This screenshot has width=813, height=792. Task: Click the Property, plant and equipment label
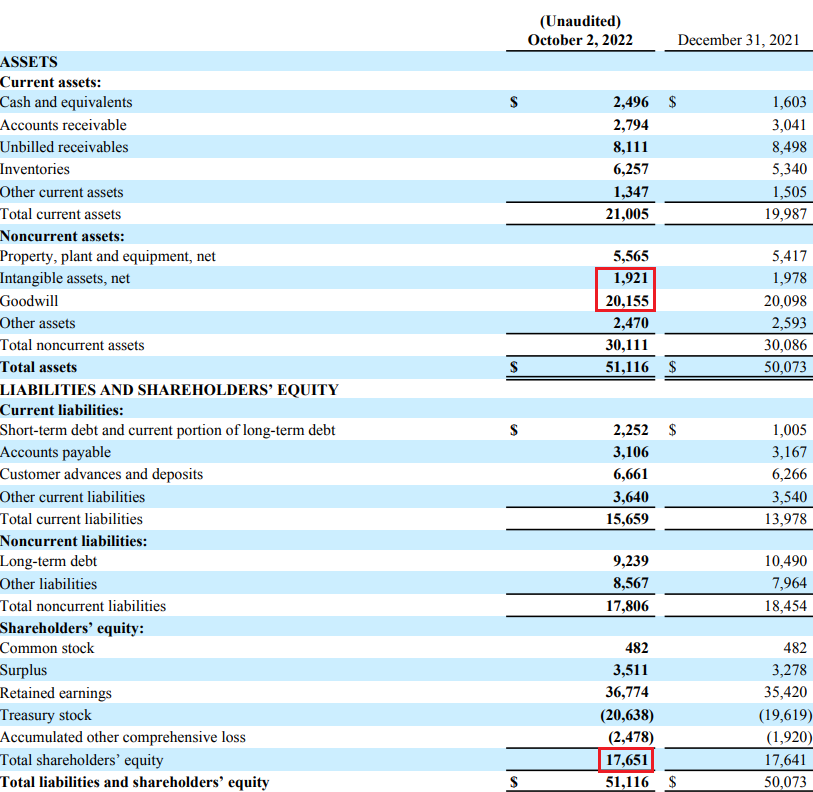[108, 256]
